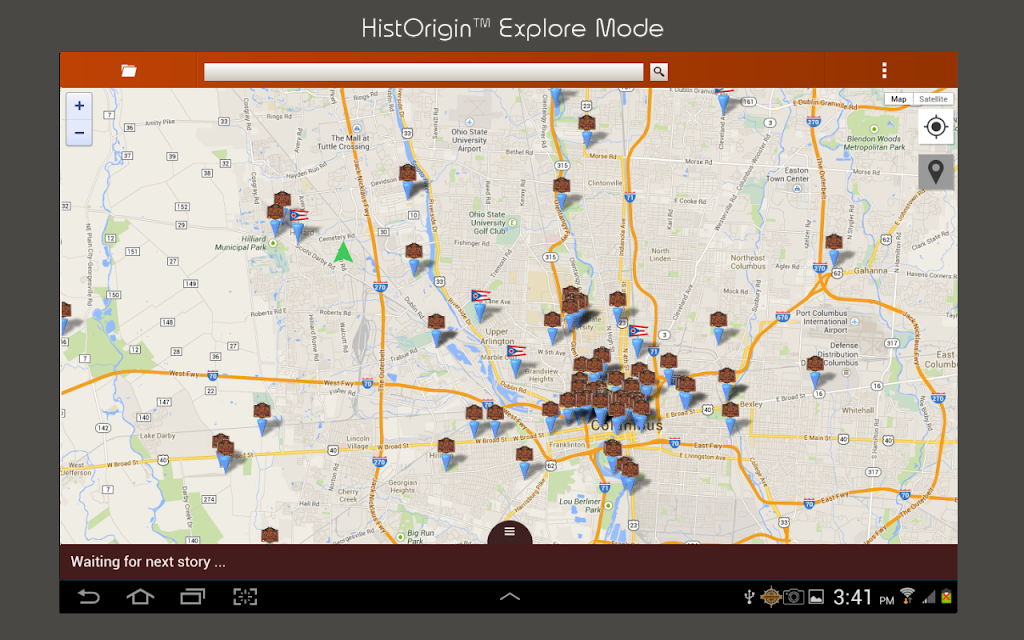Tap the Android home button
Viewport: 1024px width, 640px height.
click(x=140, y=597)
